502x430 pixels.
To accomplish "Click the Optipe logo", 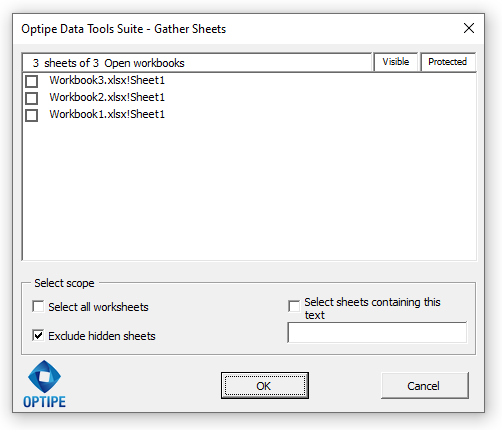I will [44, 384].
